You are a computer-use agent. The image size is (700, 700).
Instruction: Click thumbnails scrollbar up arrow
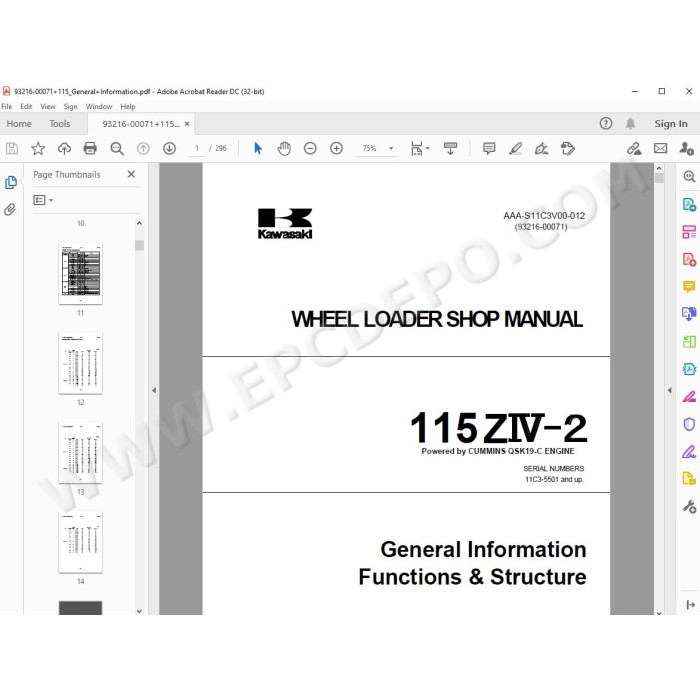[139, 223]
